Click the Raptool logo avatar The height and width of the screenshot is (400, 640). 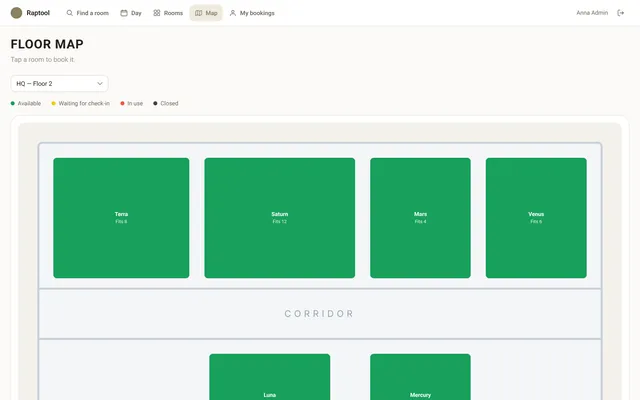pyautogui.click(x=16, y=13)
